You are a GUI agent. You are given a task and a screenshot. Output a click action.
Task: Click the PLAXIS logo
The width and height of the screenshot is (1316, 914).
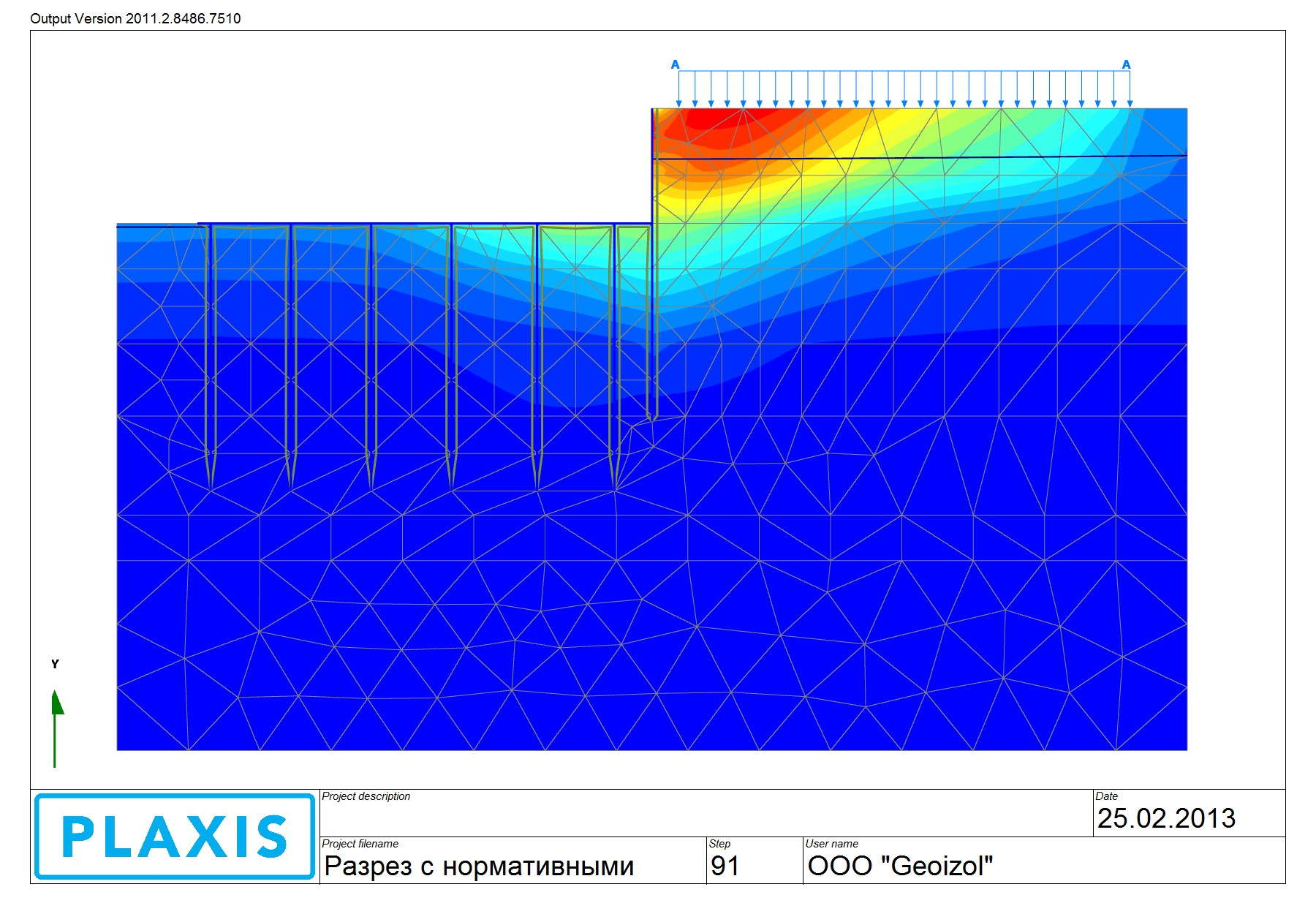(x=175, y=836)
